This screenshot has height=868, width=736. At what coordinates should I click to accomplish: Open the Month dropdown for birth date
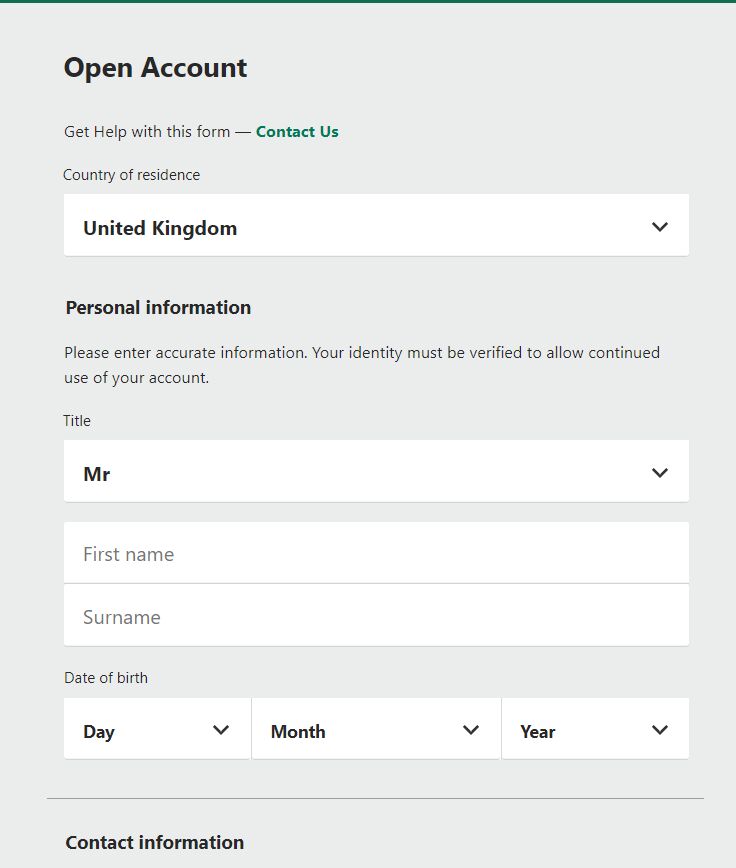(x=376, y=728)
